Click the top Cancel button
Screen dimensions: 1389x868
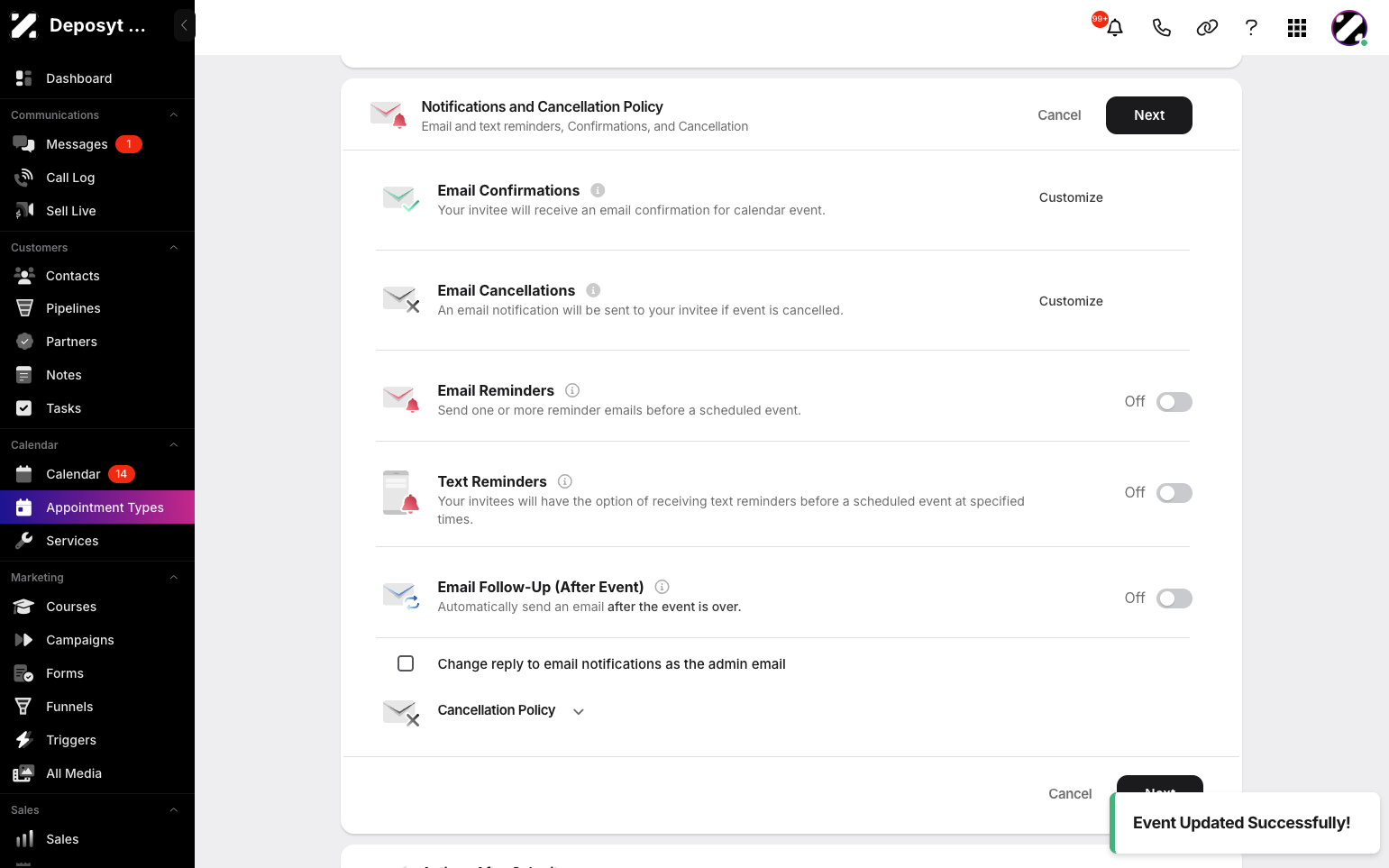pyautogui.click(x=1059, y=115)
